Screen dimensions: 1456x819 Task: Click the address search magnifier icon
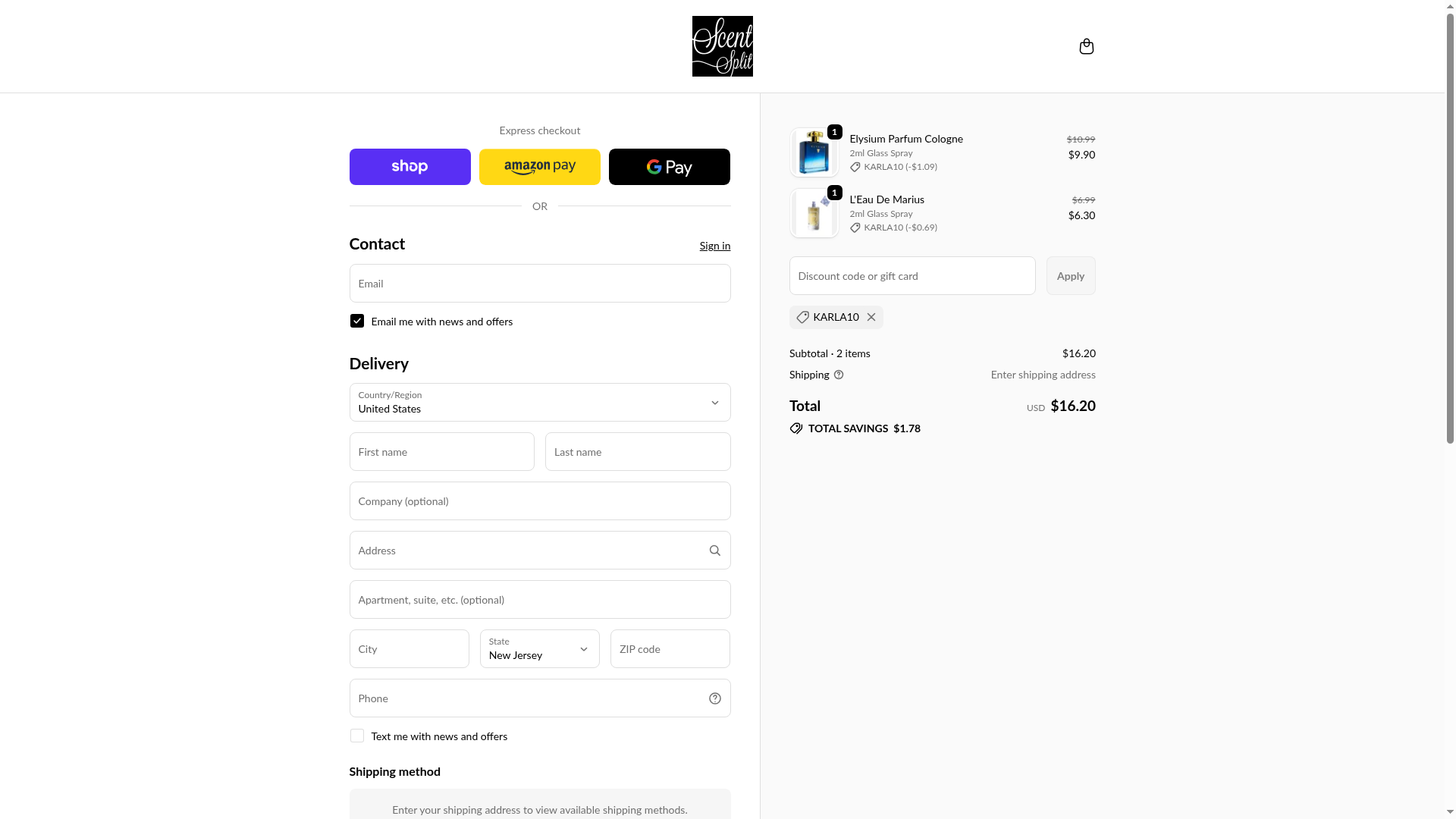click(x=714, y=551)
